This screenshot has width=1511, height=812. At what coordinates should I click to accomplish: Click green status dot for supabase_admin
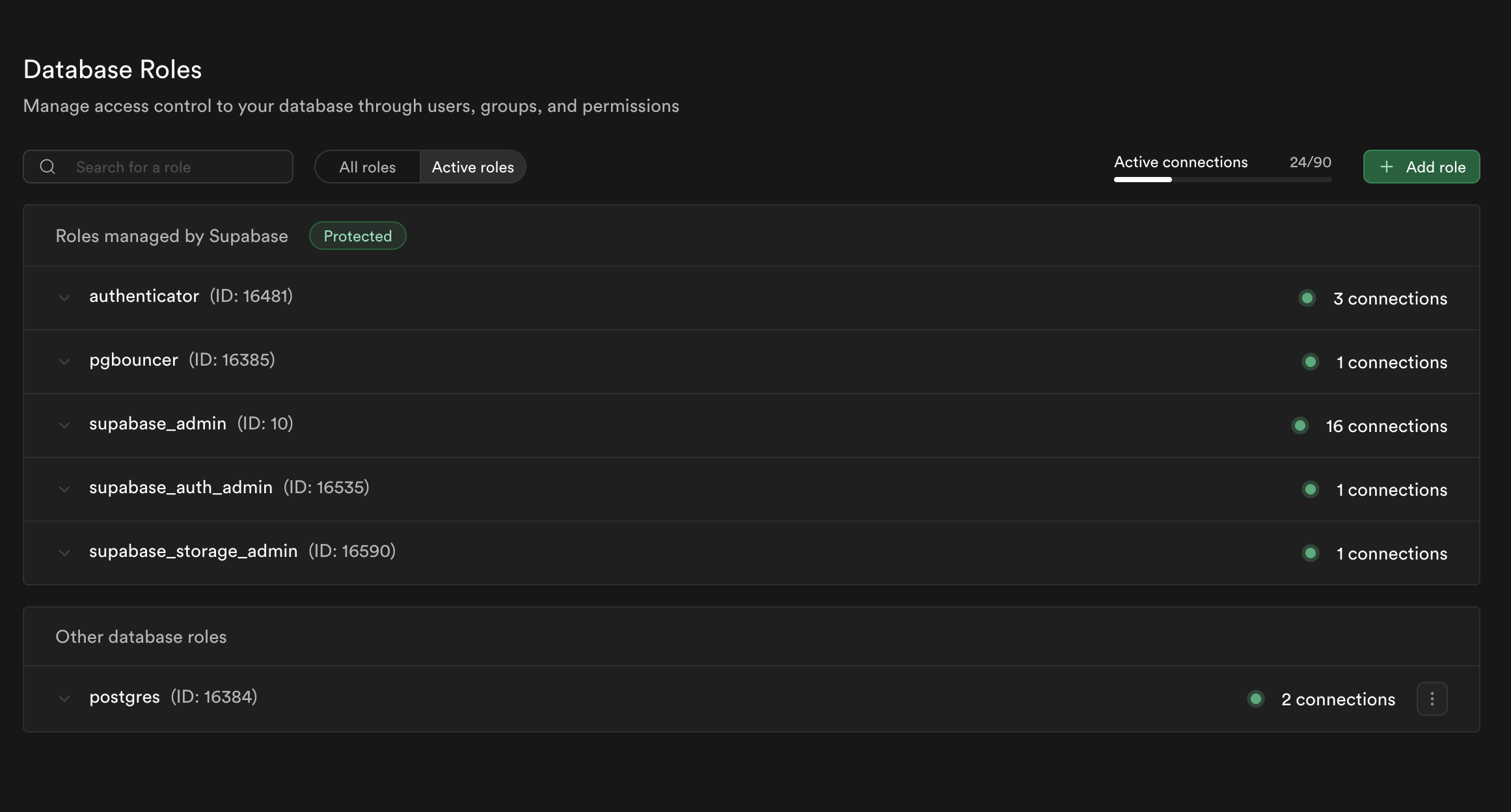coord(1300,426)
